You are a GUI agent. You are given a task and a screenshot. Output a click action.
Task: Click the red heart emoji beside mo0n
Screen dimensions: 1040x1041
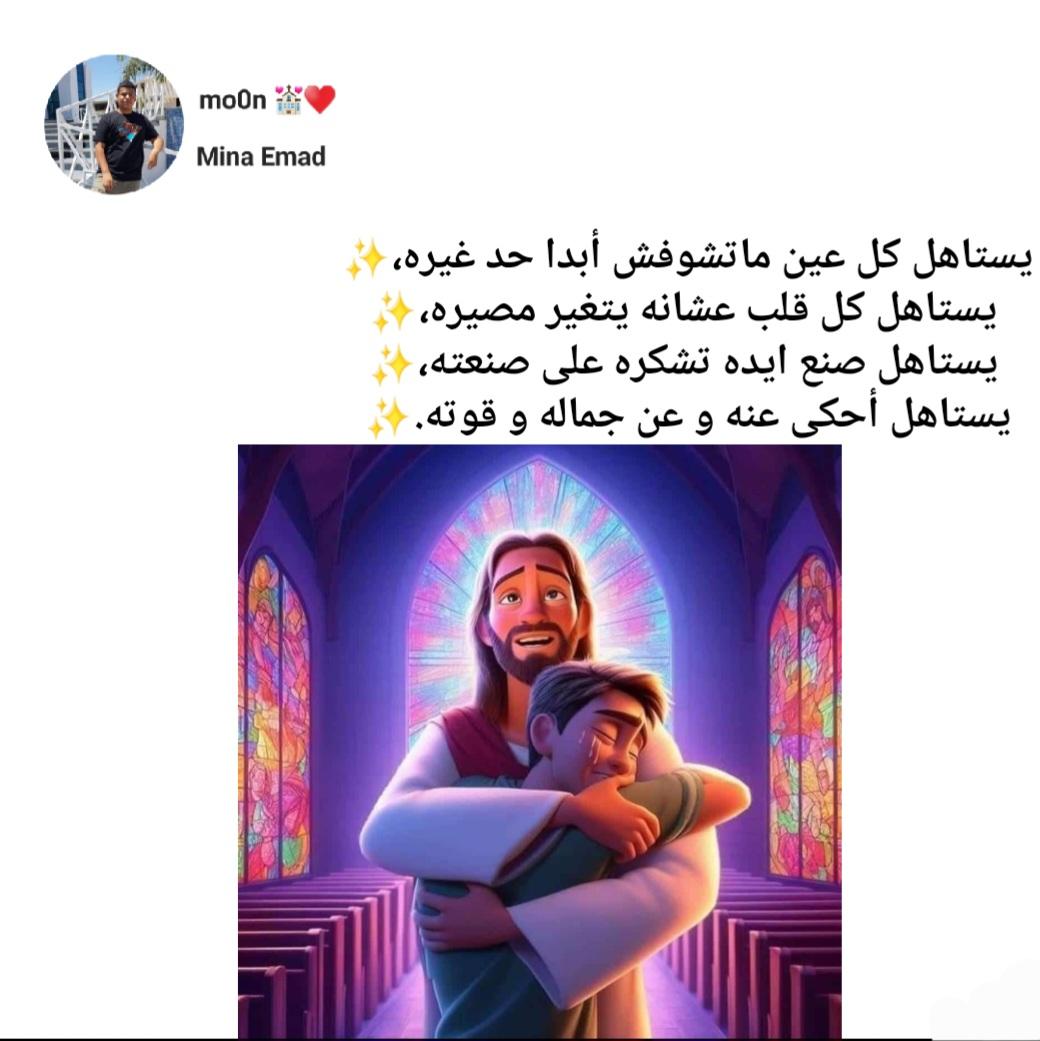click(320, 100)
